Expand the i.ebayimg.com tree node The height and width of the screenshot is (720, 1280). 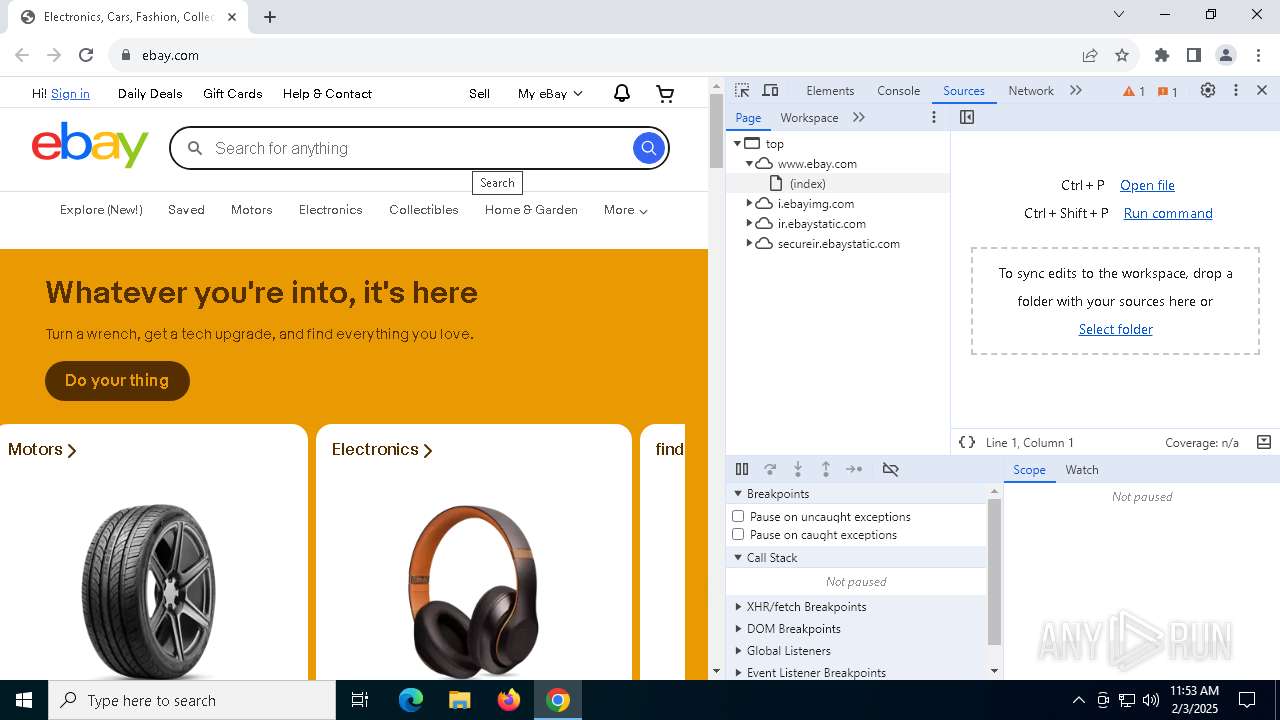click(x=749, y=203)
